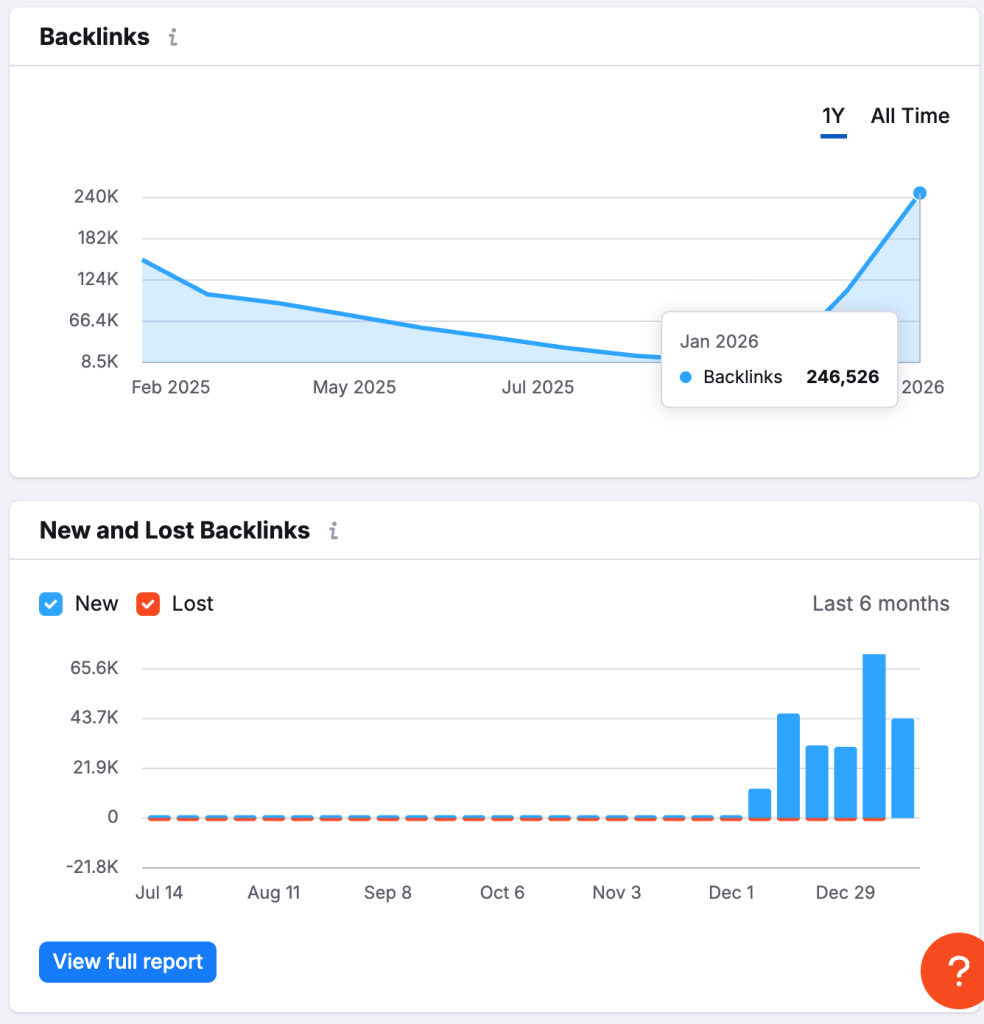Image resolution: width=984 pixels, height=1024 pixels.
Task: Click the New and Lost Backlinks heading
Action: tap(175, 531)
